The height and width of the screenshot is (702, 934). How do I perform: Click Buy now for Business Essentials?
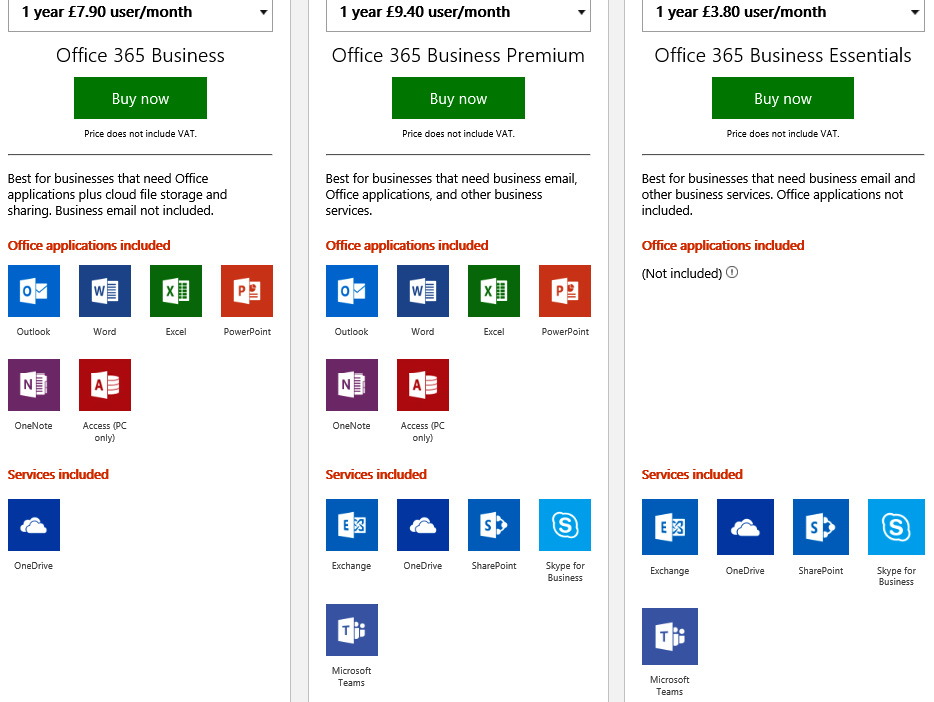click(783, 98)
